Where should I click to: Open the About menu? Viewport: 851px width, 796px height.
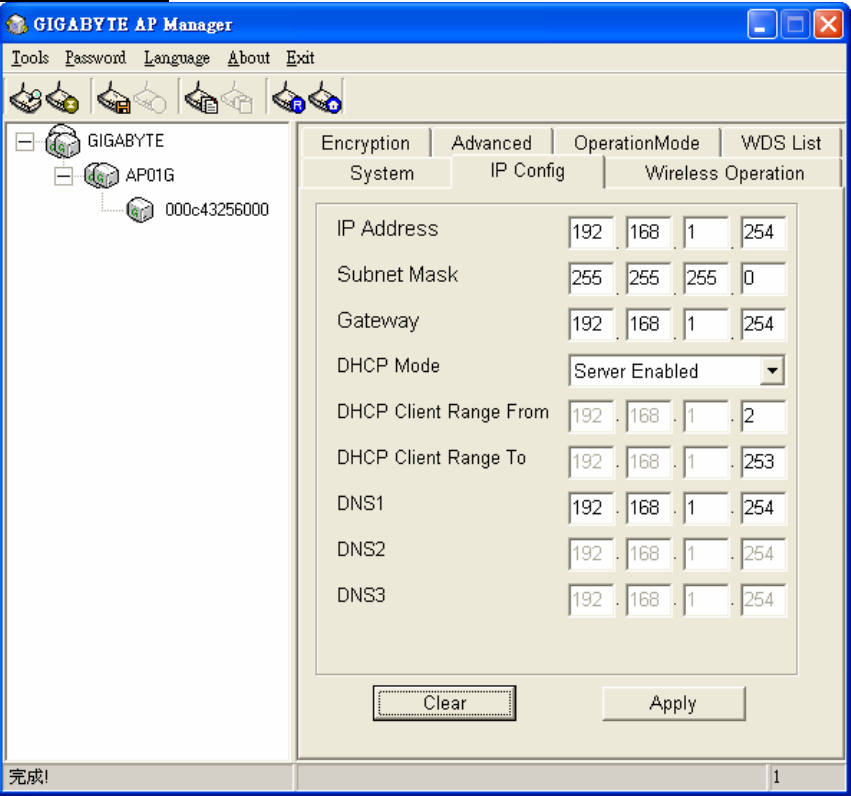click(249, 58)
